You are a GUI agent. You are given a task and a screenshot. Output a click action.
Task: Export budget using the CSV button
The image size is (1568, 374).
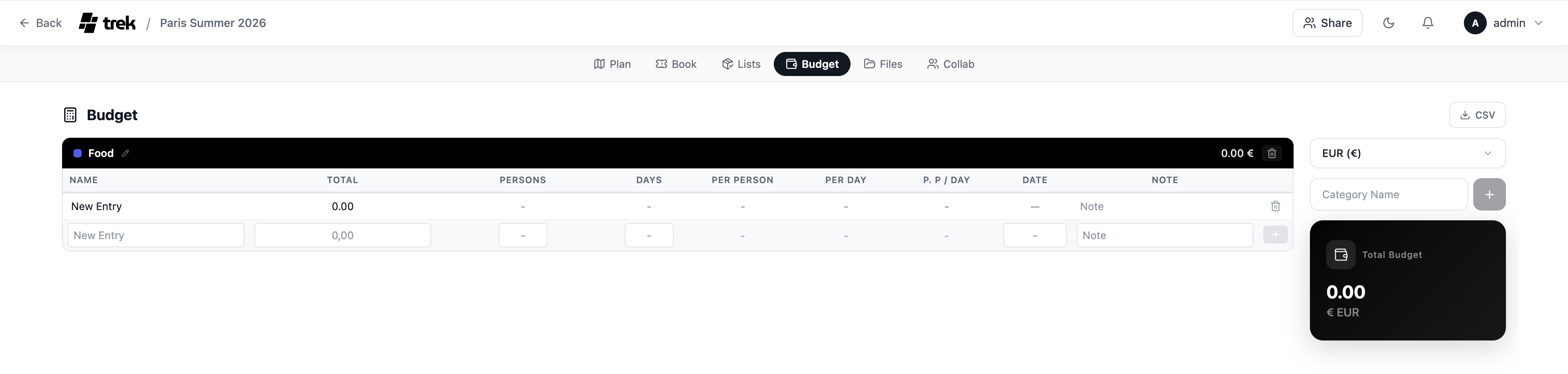[x=1477, y=115]
